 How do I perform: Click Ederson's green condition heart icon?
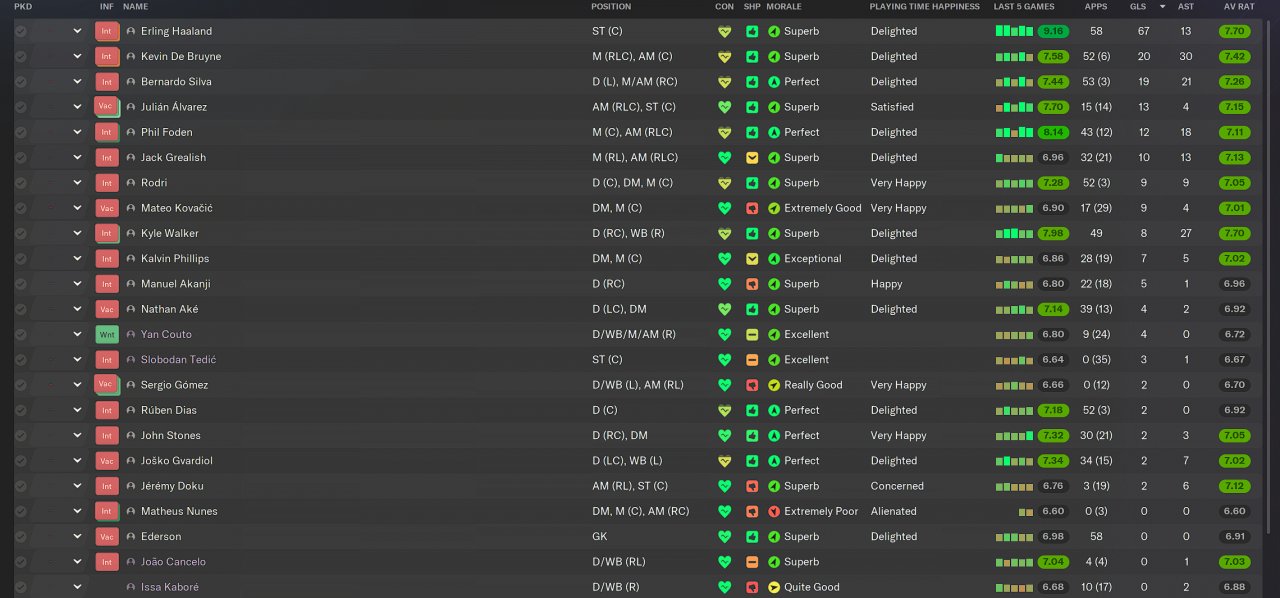pyautogui.click(x=725, y=536)
